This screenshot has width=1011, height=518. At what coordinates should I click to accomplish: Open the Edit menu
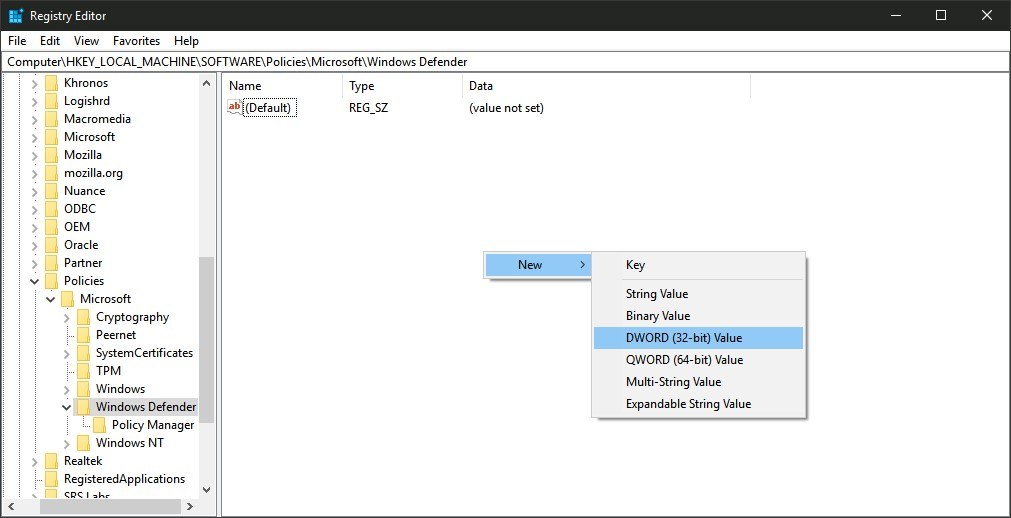[x=50, y=41]
